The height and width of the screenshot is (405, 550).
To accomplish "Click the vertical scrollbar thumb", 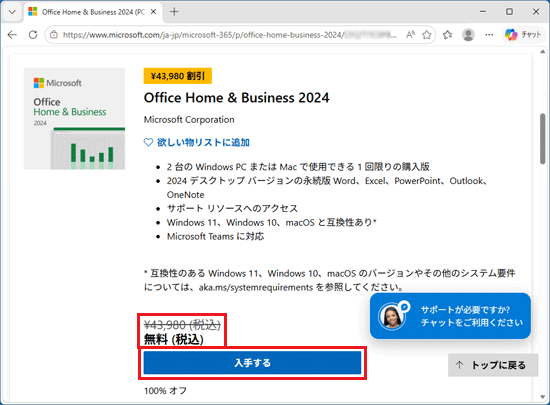I will pyautogui.click(x=543, y=139).
